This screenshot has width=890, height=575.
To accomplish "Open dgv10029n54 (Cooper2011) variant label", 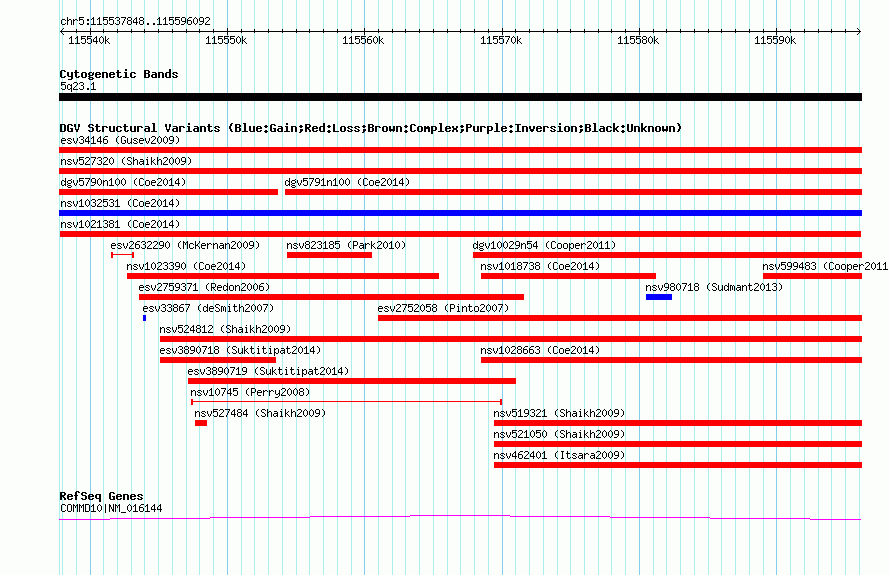I will (544, 245).
